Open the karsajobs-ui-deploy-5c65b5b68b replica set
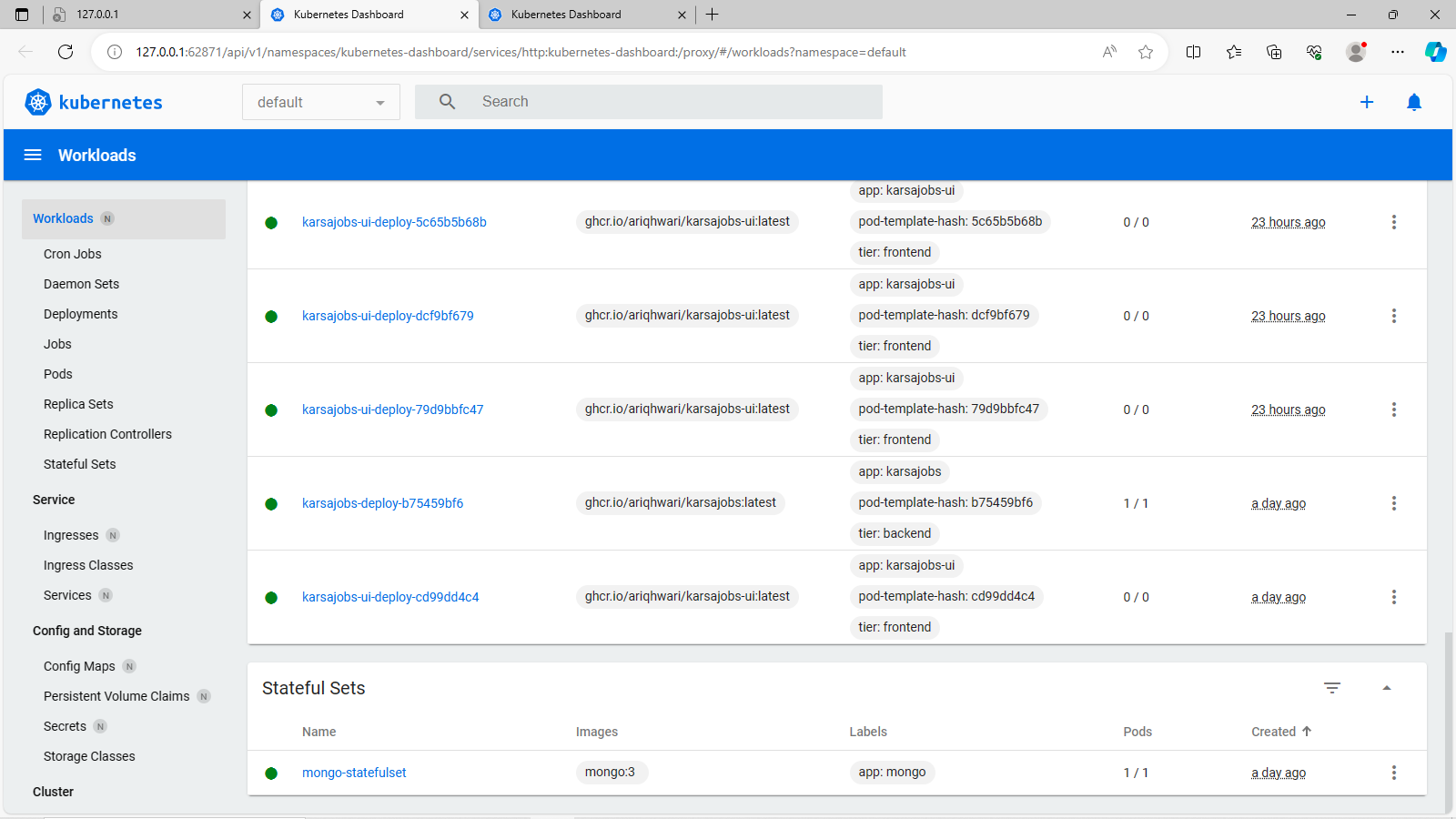 pos(394,222)
